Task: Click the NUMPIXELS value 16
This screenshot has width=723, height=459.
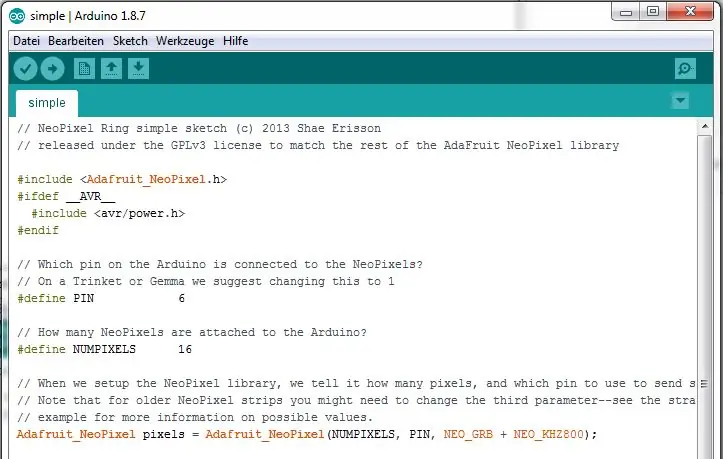Action: [x=185, y=349]
